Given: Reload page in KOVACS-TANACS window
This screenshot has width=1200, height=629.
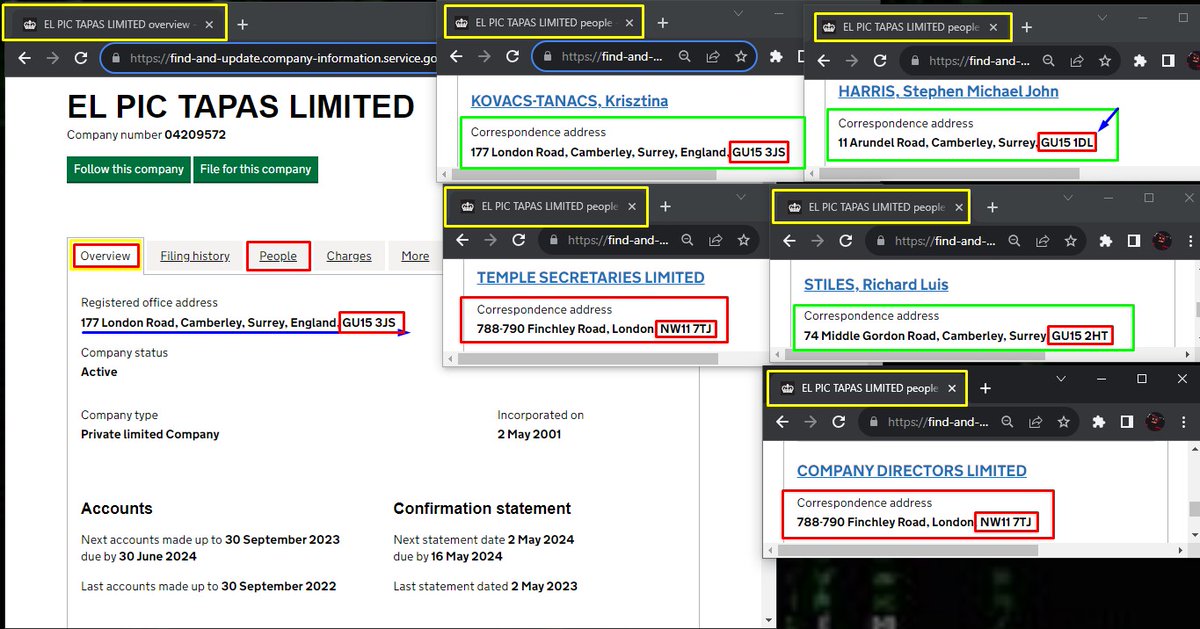Looking at the screenshot, I should tap(512, 57).
